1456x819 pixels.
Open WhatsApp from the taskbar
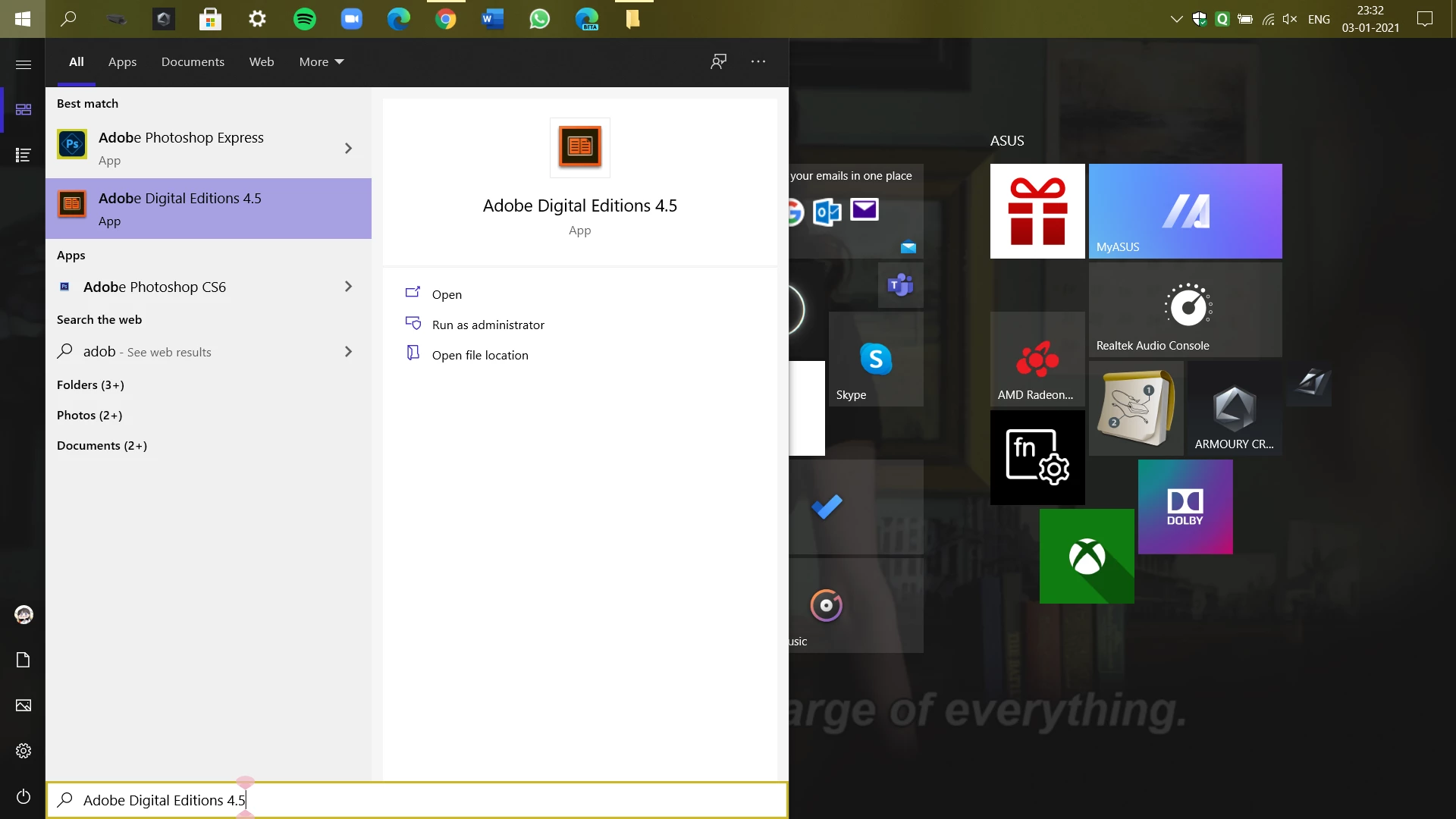539,19
